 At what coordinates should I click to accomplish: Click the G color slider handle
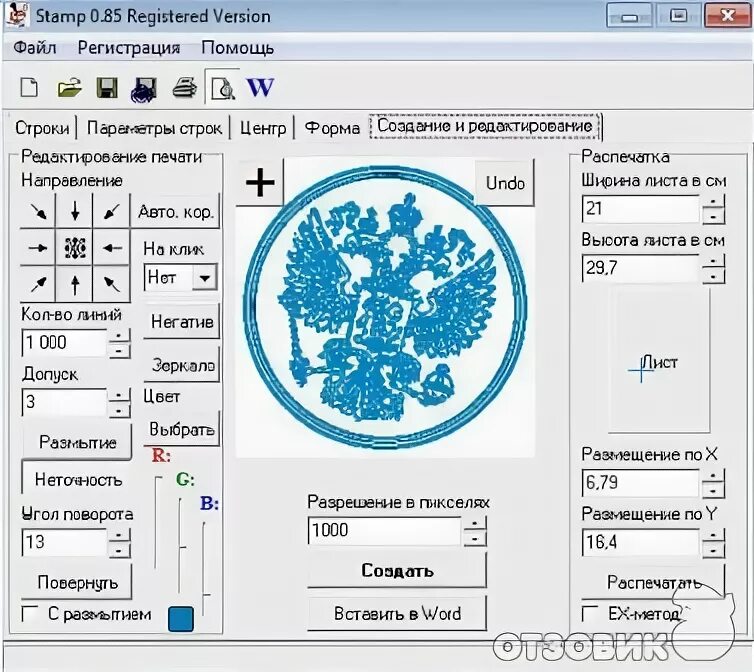pyautogui.click(x=182, y=547)
